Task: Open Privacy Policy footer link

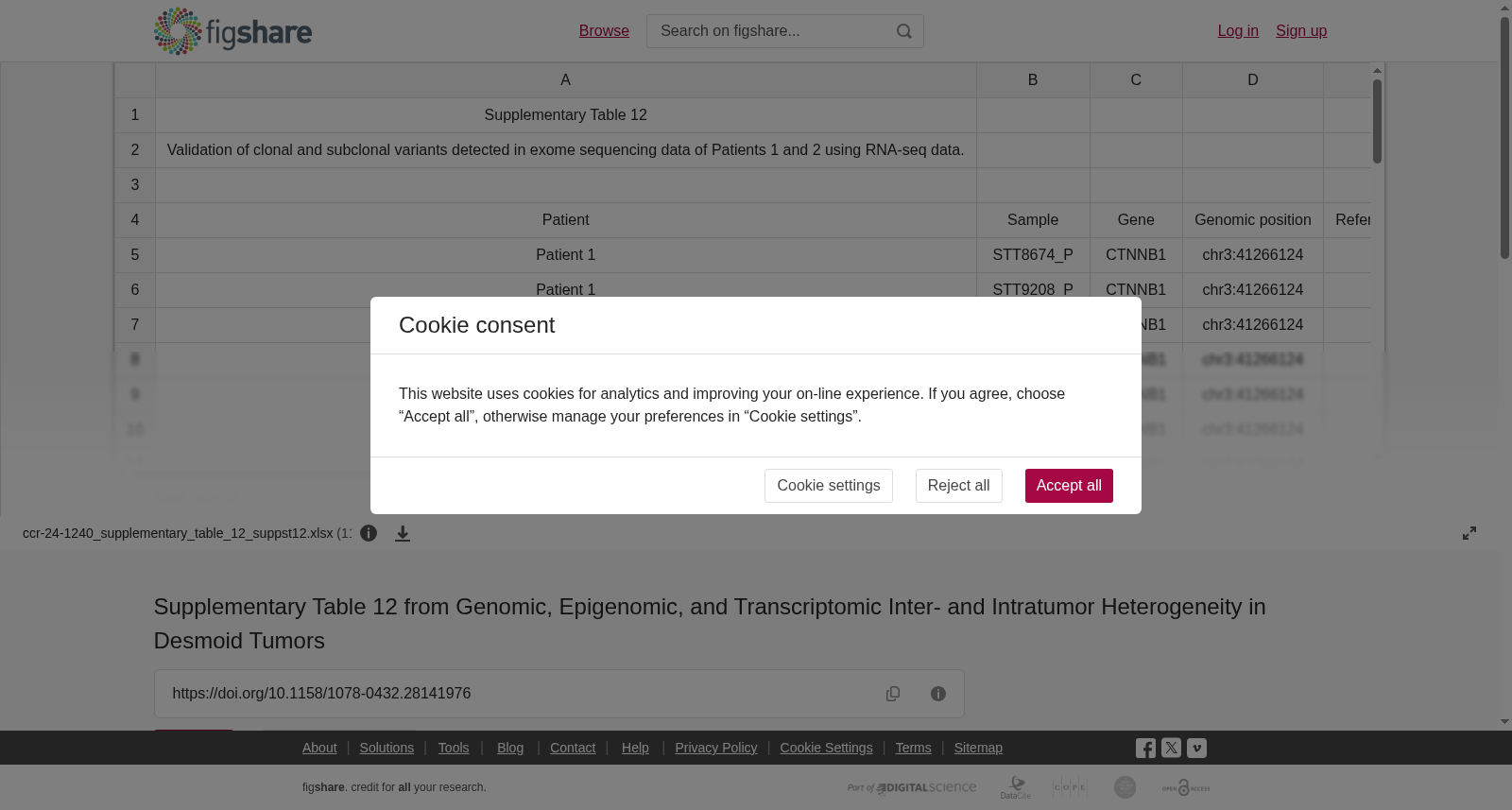Action: 716,748
